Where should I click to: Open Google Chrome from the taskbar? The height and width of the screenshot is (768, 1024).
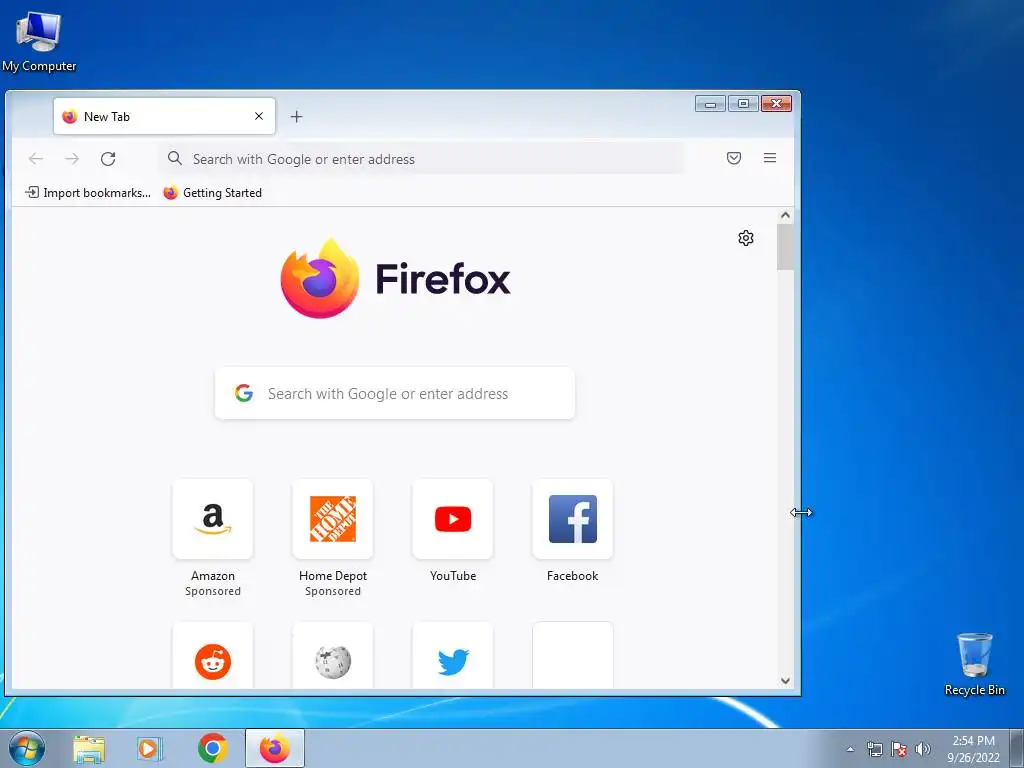coord(212,748)
